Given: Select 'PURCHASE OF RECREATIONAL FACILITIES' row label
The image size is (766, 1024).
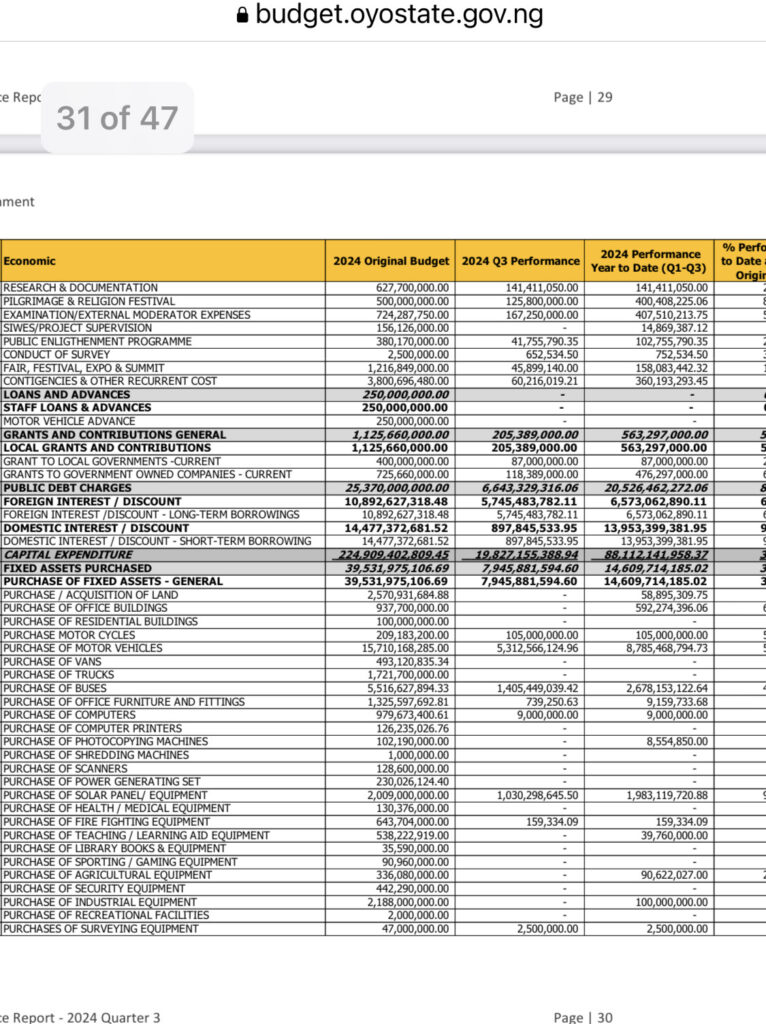Looking at the screenshot, I should pos(106,915).
